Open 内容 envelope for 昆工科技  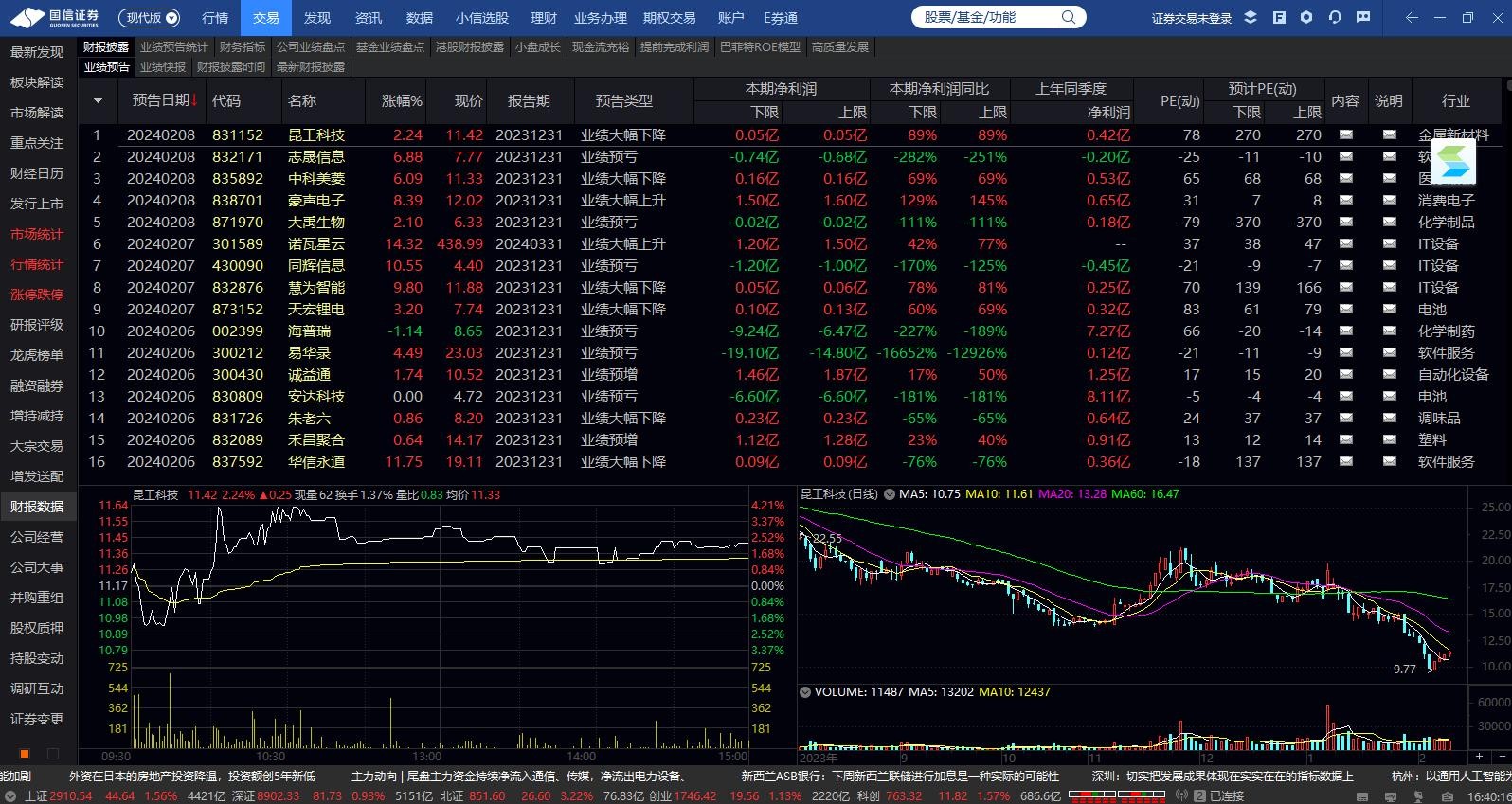[x=1345, y=134]
